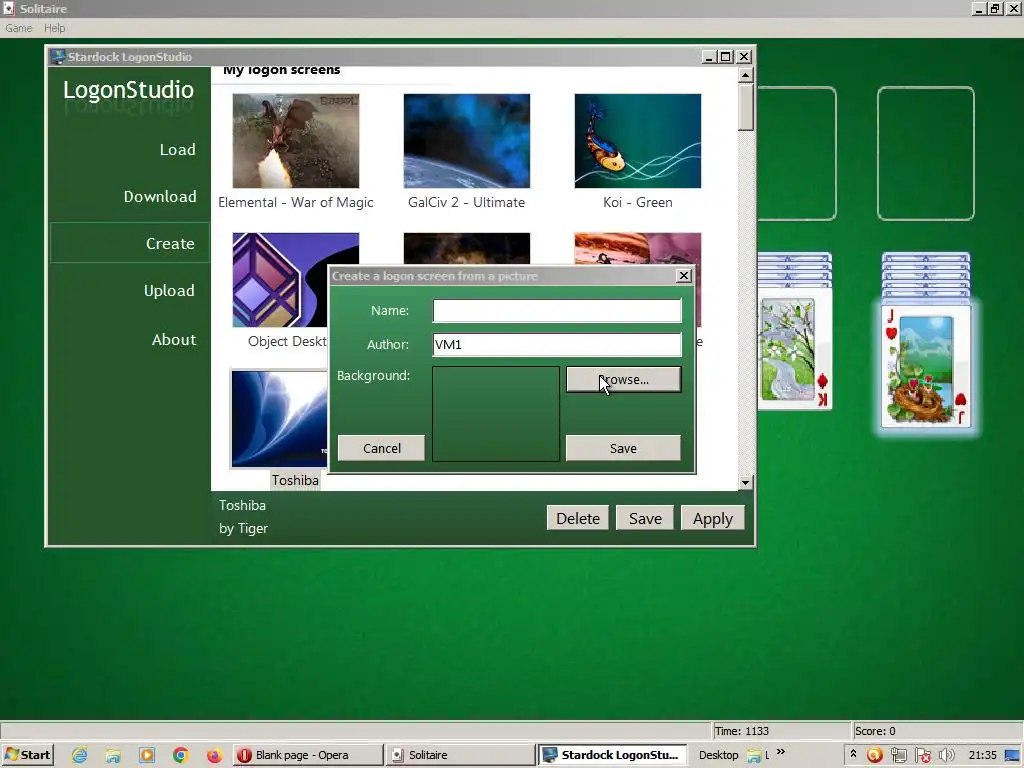Viewport: 1024px width, 768px height.
Task: Click the Author field containing VM1
Action: tap(557, 345)
